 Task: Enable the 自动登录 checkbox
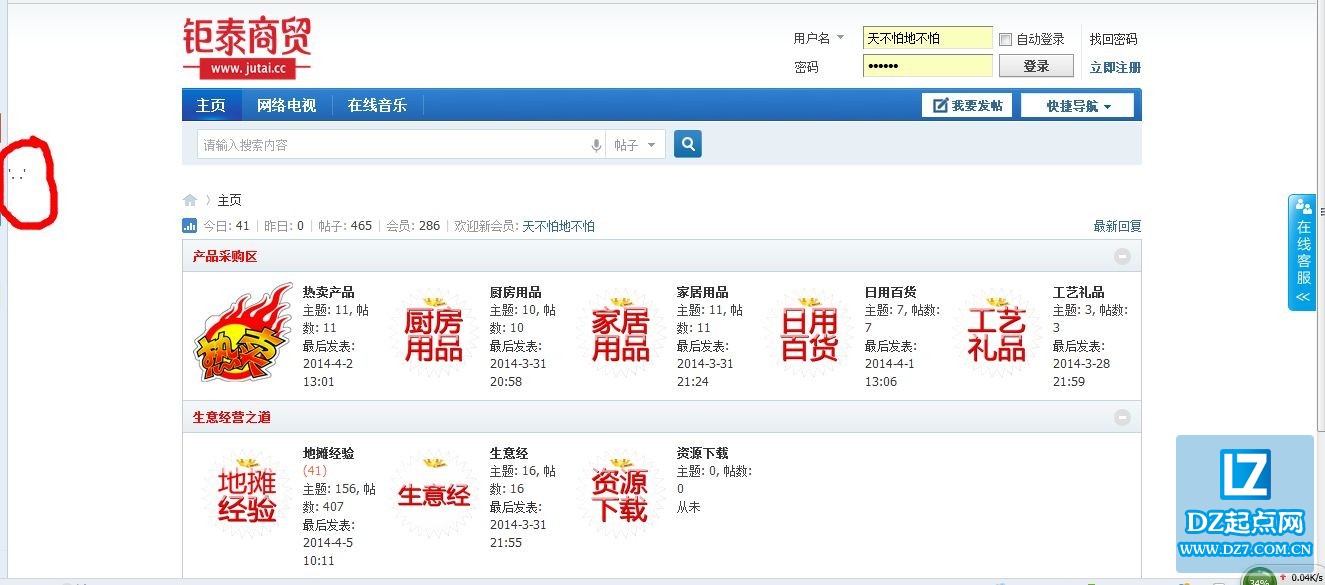coord(1006,39)
